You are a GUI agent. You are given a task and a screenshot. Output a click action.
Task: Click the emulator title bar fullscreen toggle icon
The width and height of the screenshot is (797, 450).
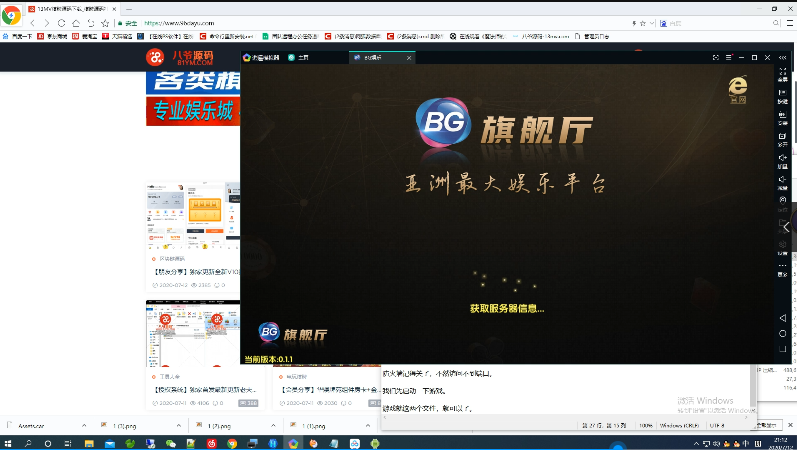pos(716,57)
